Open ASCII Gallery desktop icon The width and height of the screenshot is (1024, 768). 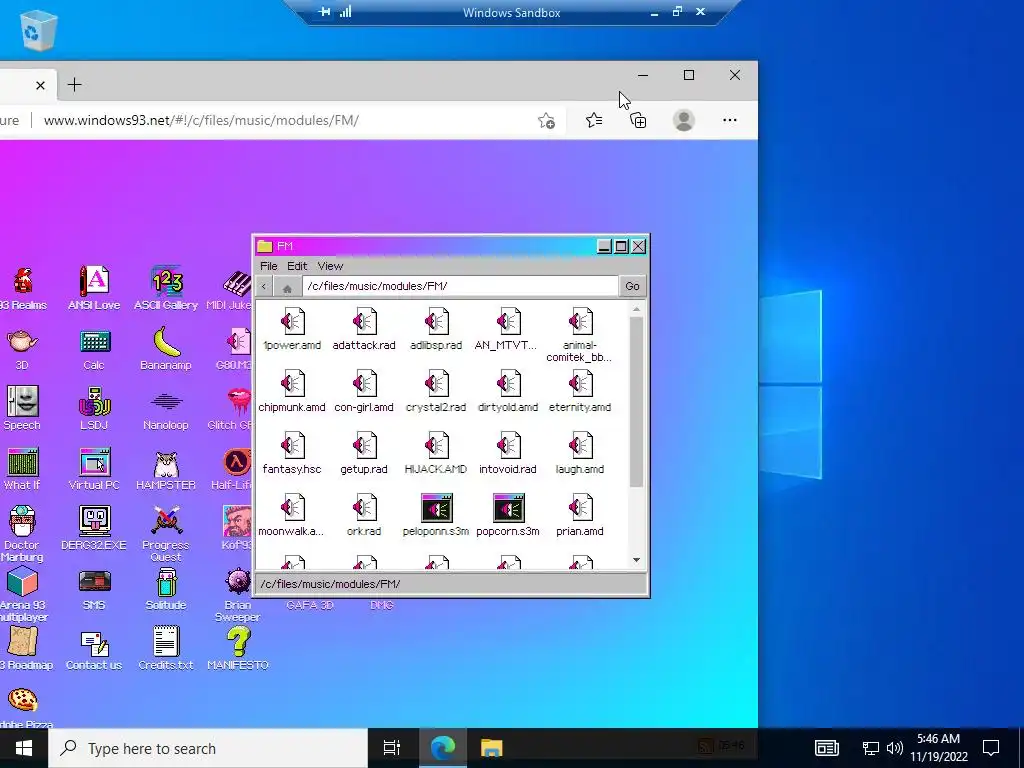coord(166,288)
